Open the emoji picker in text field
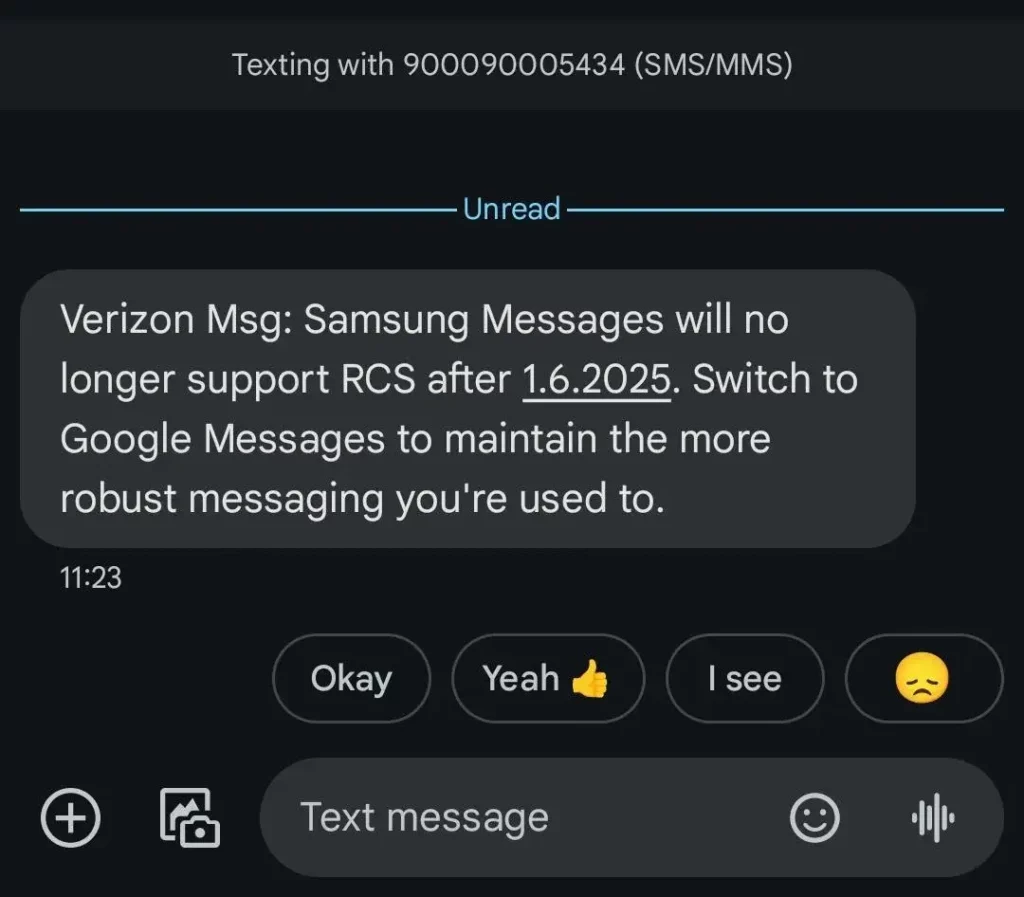 point(814,817)
